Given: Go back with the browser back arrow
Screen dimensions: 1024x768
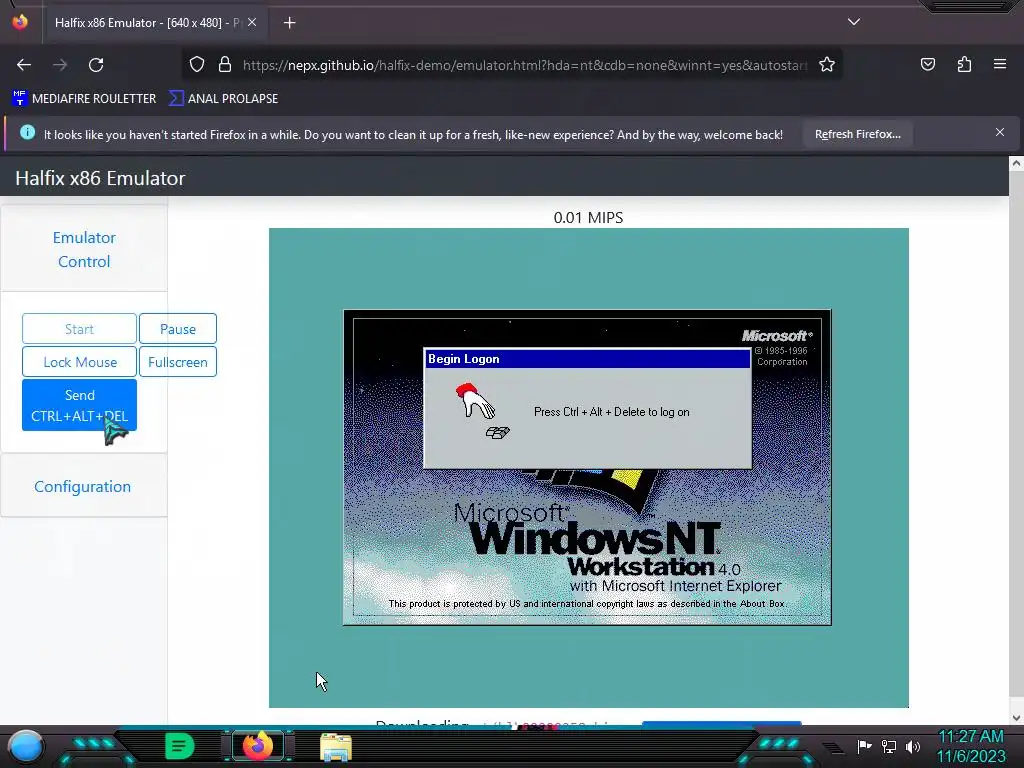Looking at the screenshot, I should pos(24,65).
